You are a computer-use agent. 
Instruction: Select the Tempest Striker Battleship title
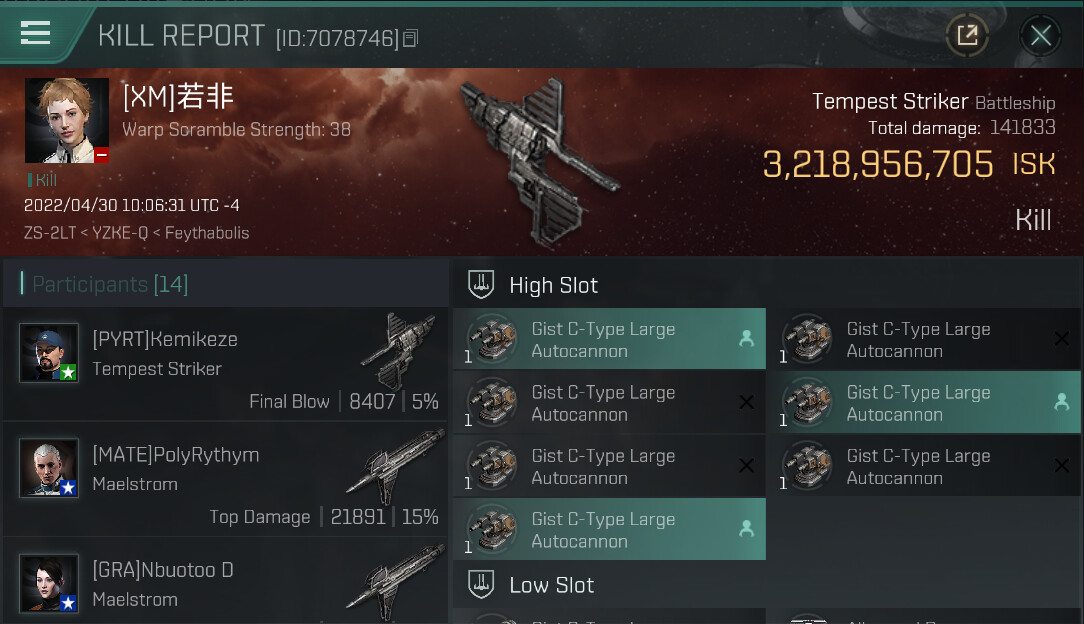click(933, 102)
